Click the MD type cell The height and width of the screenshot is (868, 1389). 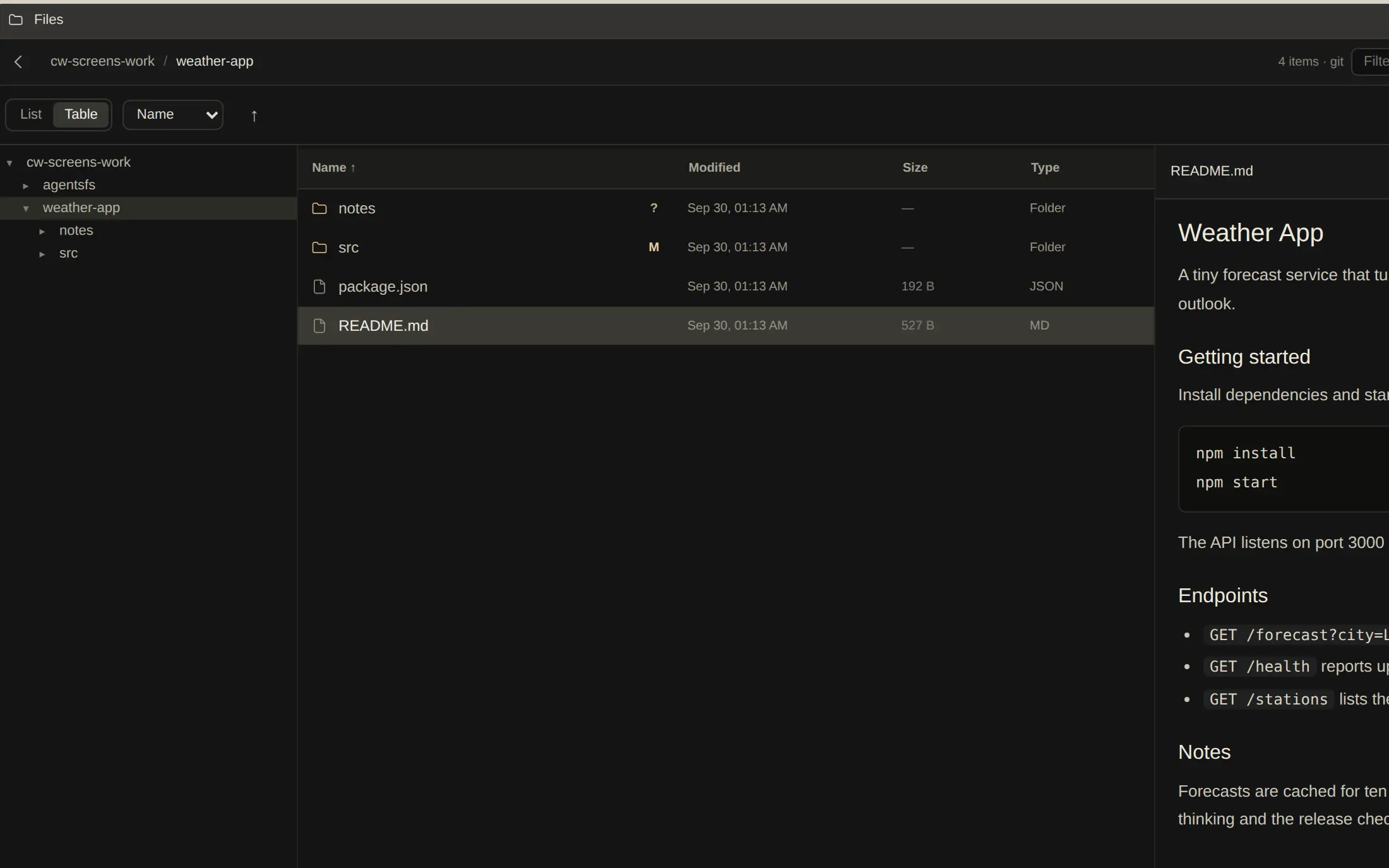click(x=1039, y=325)
